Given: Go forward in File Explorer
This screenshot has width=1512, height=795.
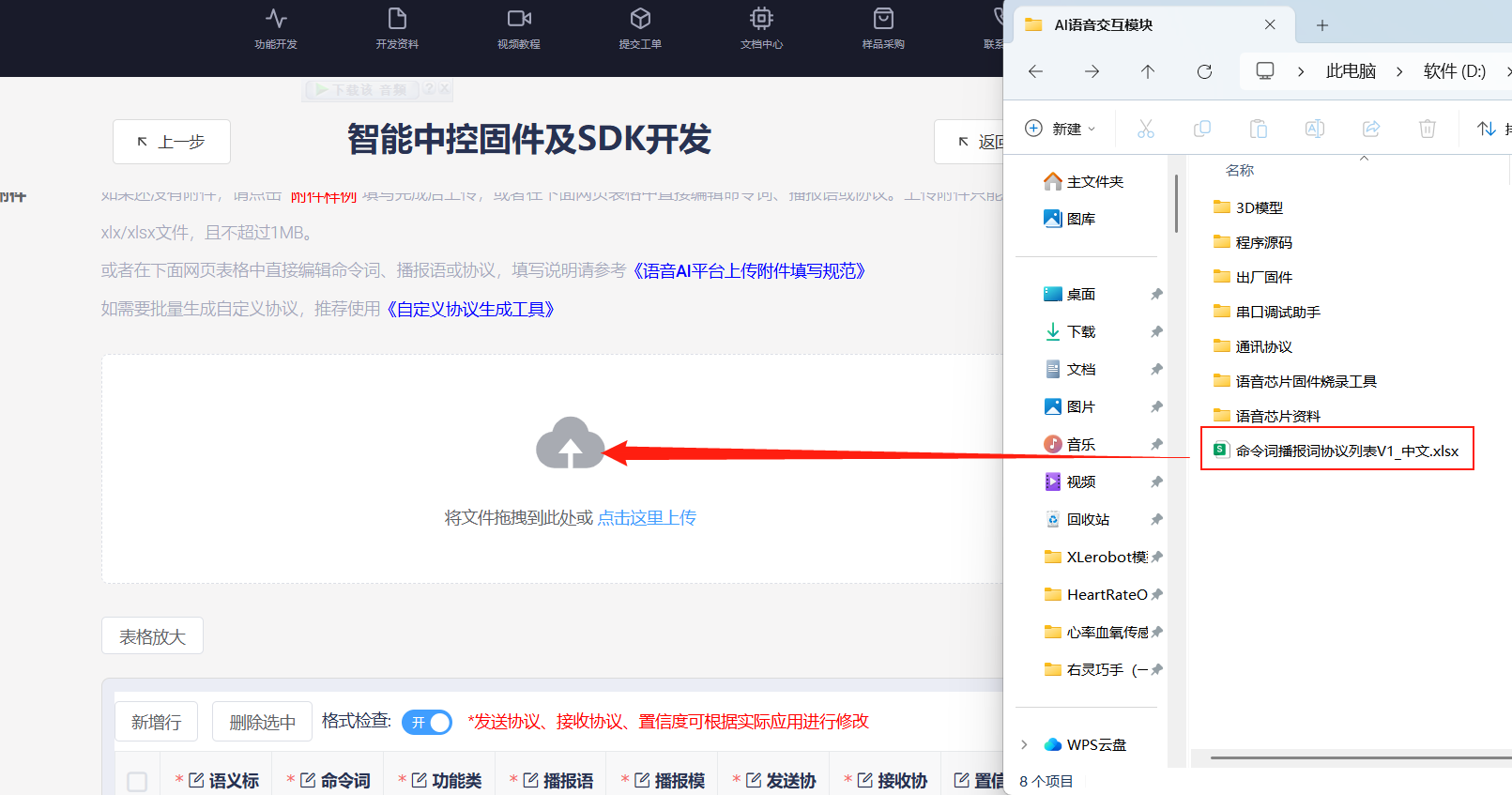Looking at the screenshot, I should [1092, 71].
